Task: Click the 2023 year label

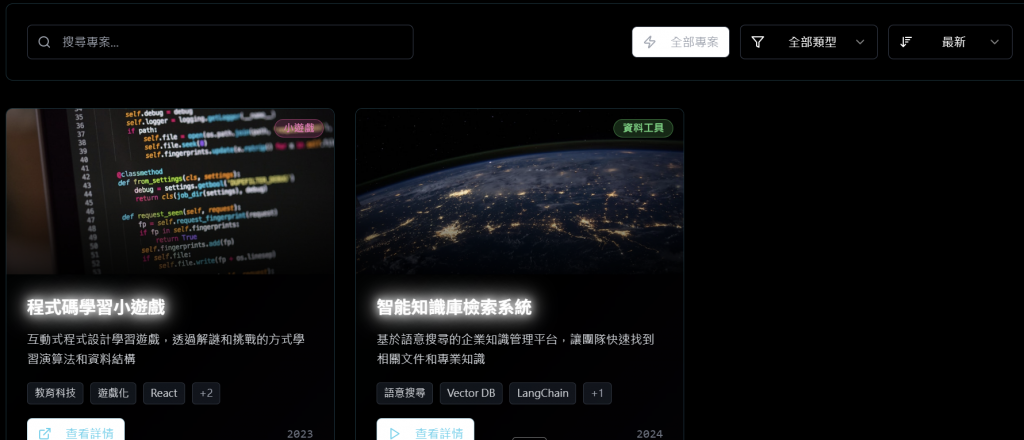Action: pos(300,434)
